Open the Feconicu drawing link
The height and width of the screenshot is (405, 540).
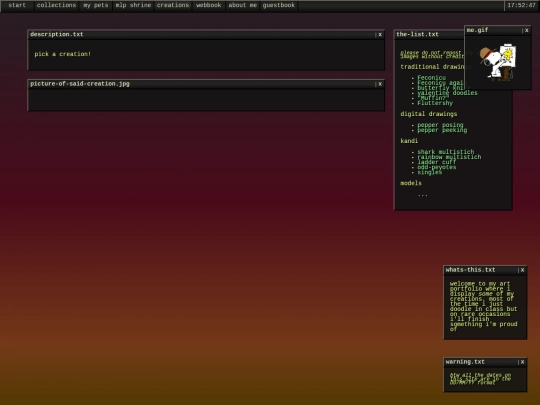pyautogui.click(x=432, y=78)
